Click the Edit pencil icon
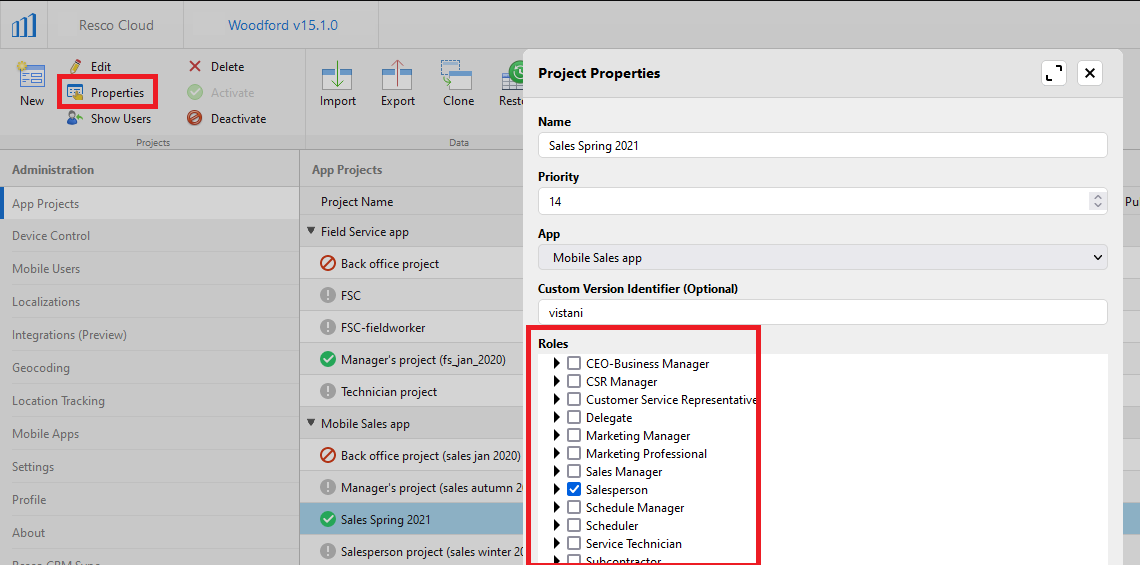1140x565 pixels. 75,67
